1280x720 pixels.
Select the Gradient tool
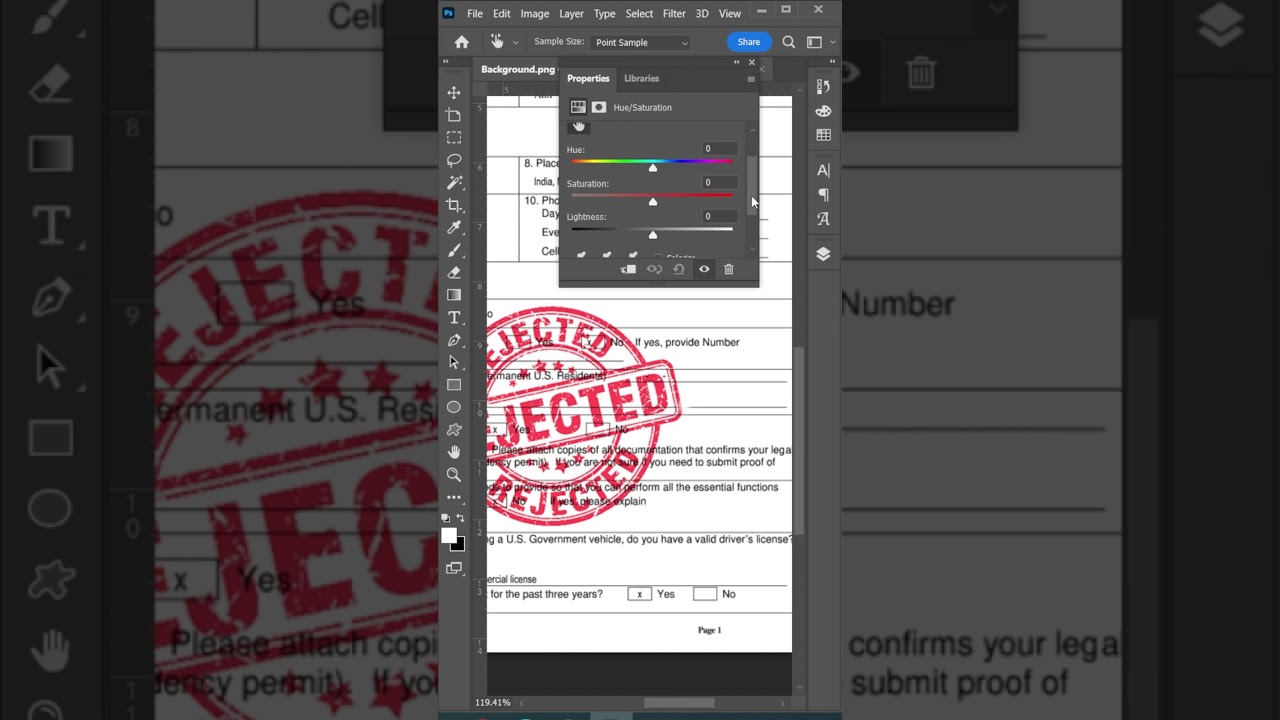(x=454, y=295)
